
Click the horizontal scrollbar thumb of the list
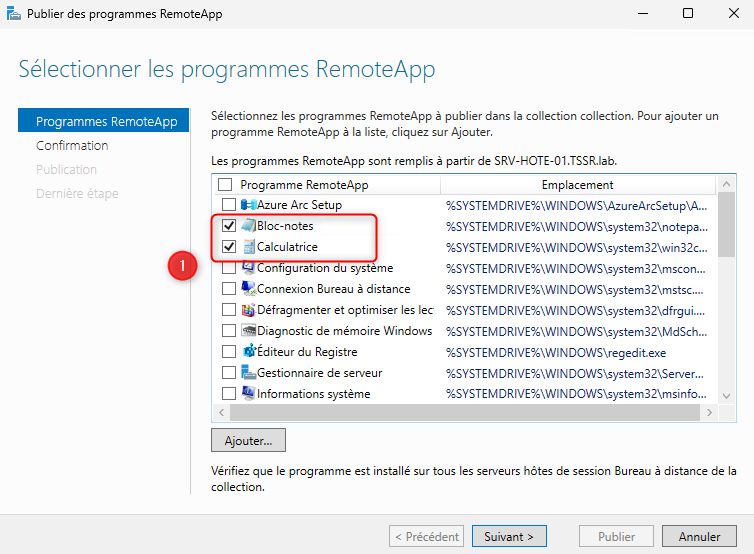click(x=465, y=412)
